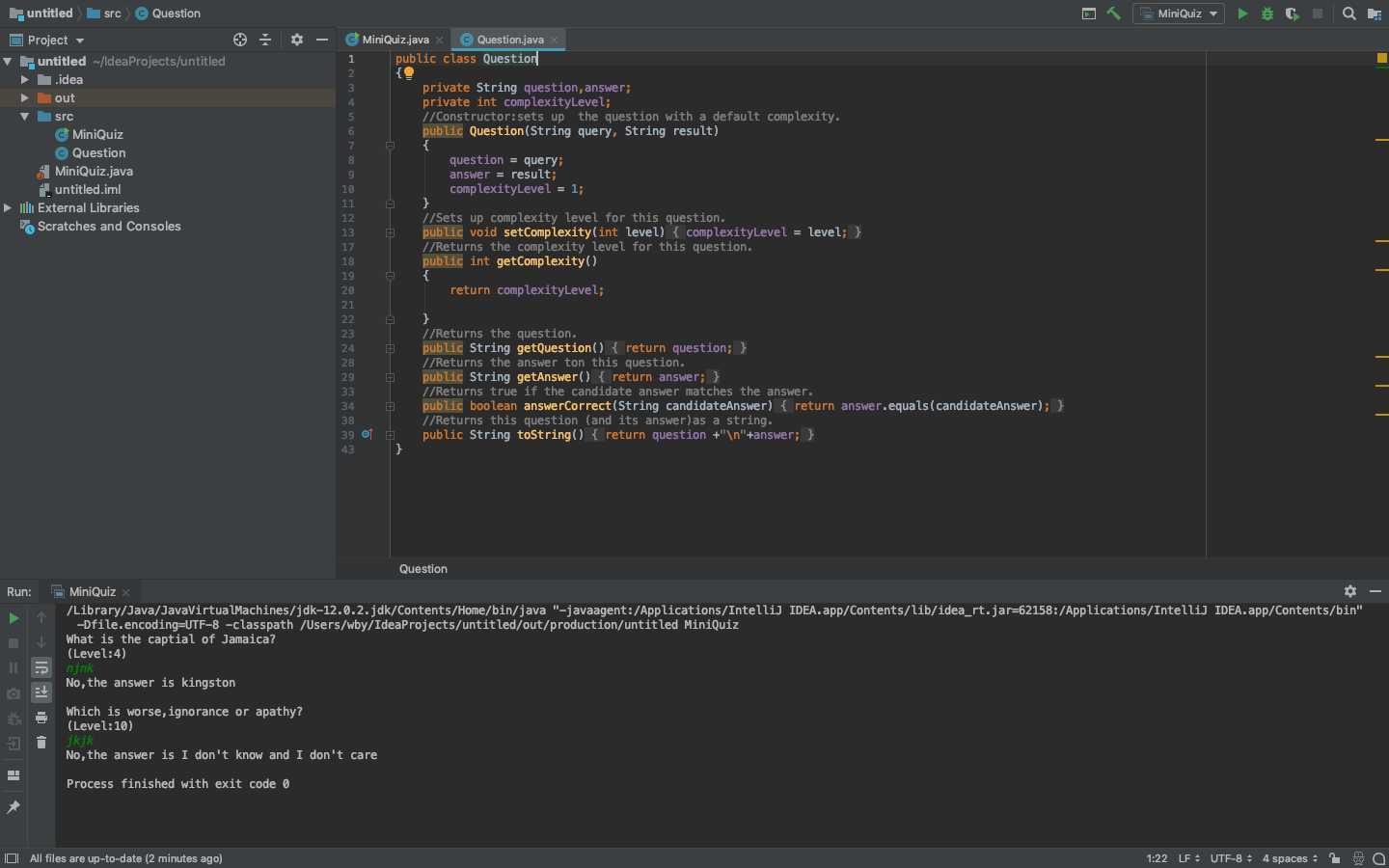Collapse the untitled project root
1389x868 pixels.
[x=8, y=61]
